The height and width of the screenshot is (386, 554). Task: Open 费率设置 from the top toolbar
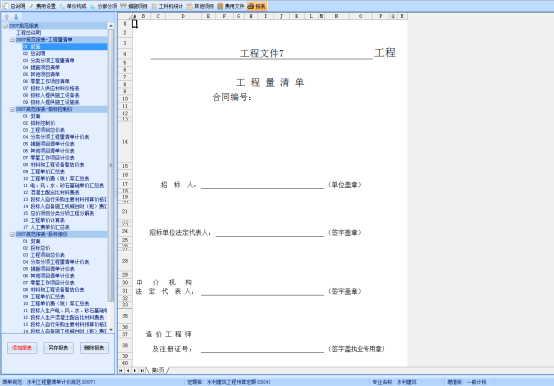pos(42,6)
